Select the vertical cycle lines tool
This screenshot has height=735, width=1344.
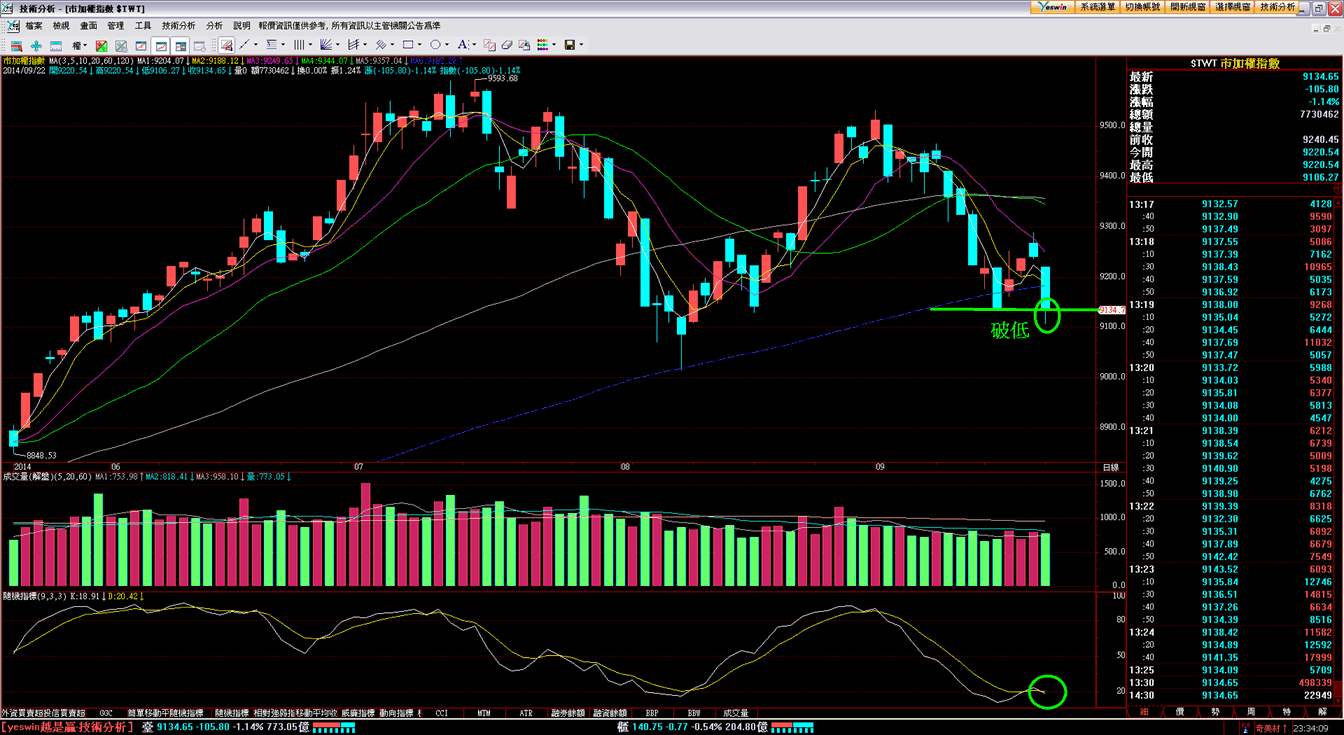pos(298,45)
